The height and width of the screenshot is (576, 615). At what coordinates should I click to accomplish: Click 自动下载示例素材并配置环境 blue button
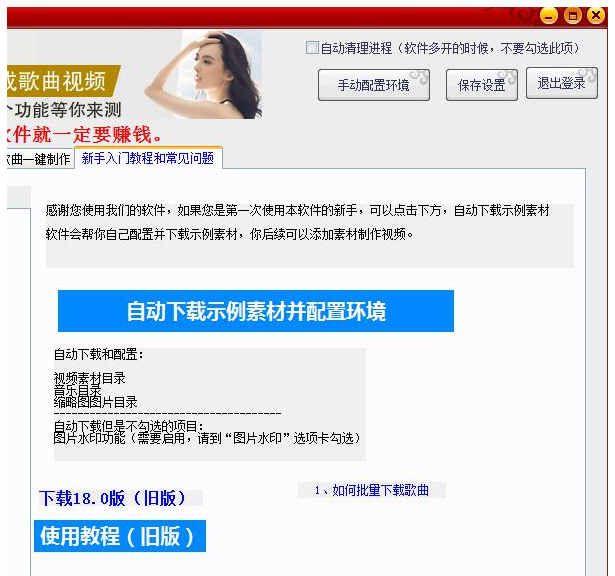[x=256, y=311]
